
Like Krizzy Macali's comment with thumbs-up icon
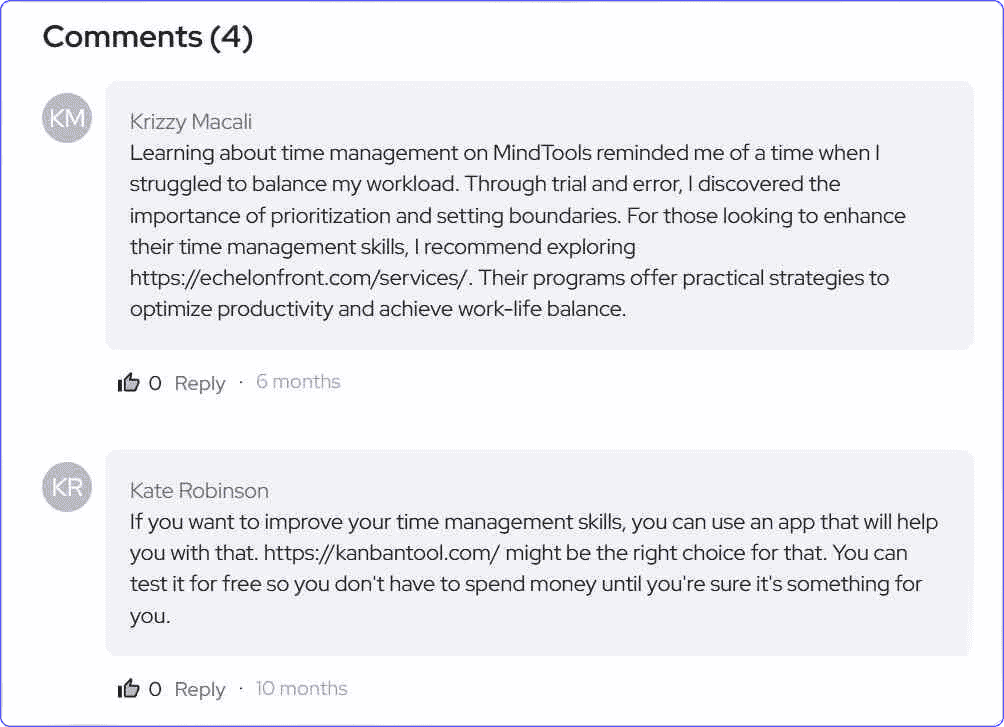(x=128, y=382)
